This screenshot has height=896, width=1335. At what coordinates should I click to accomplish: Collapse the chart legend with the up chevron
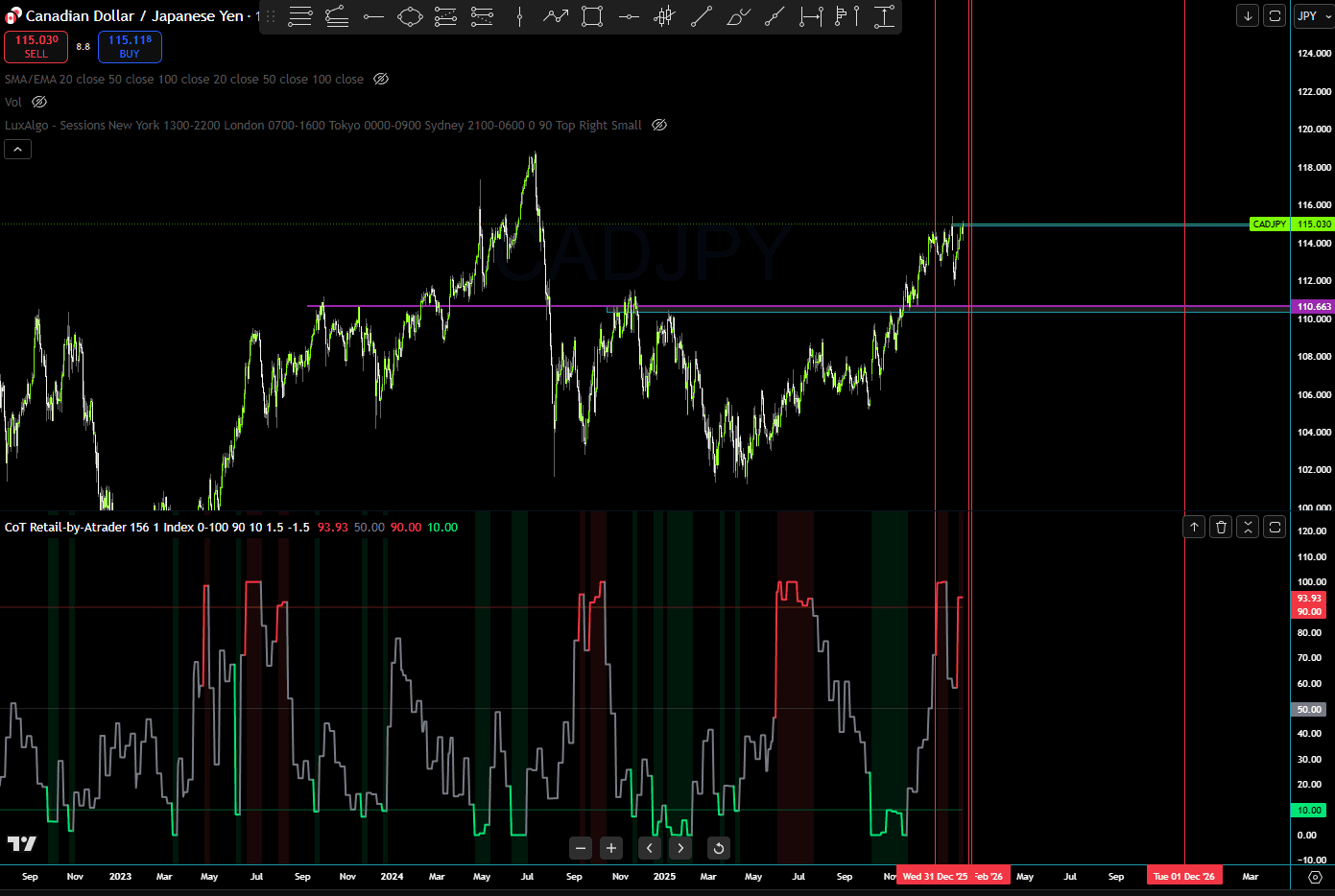point(17,149)
